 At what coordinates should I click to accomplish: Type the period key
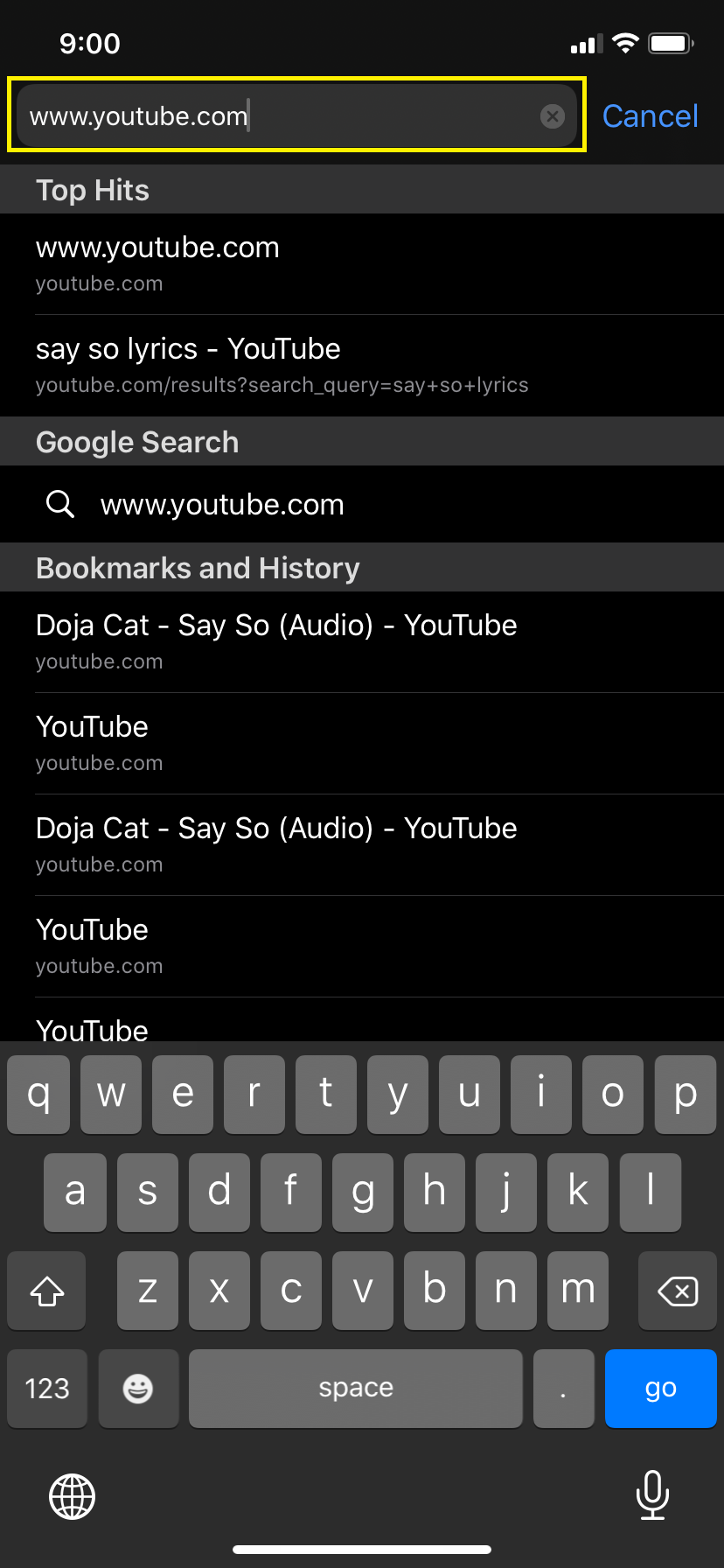pyautogui.click(x=563, y=1388)
